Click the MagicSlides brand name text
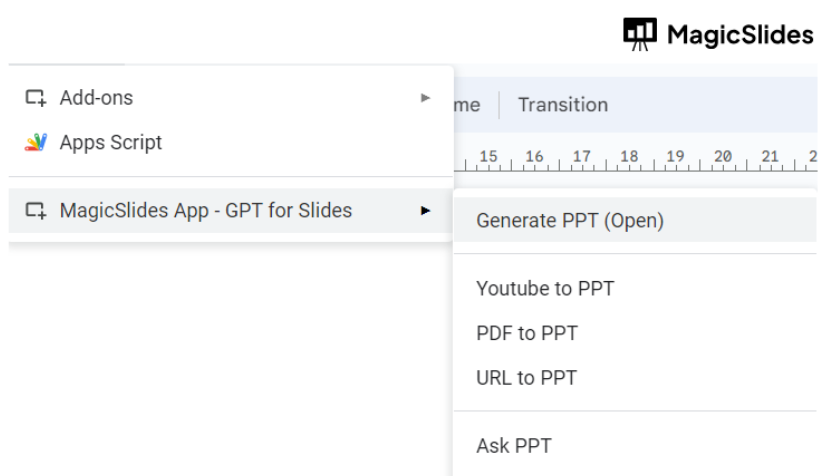The height and width of the screenshot is (476, 826). [x=739, y=35]
